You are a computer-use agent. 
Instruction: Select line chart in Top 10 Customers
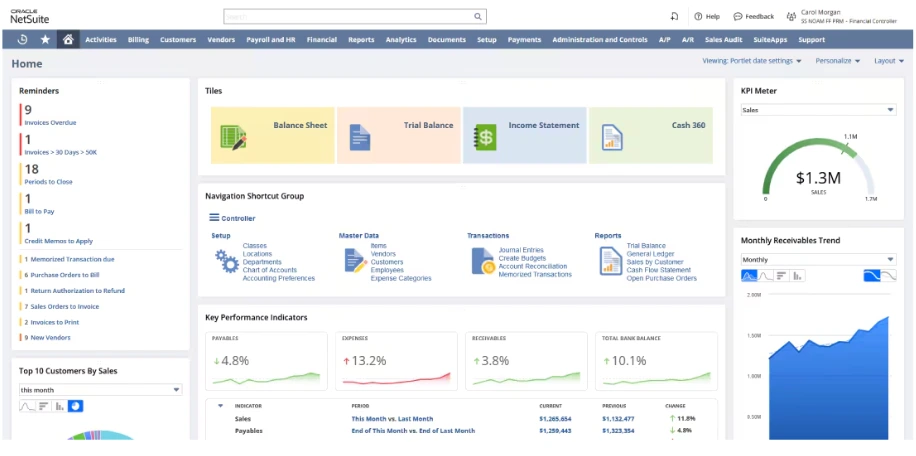click(x=27, y=406)
